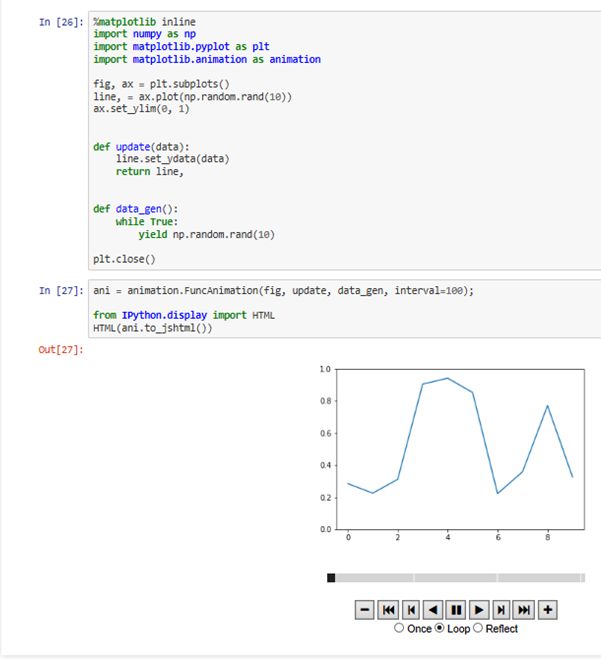
Task: Click the line 'while True:'
Action: (x=147, y=221)
